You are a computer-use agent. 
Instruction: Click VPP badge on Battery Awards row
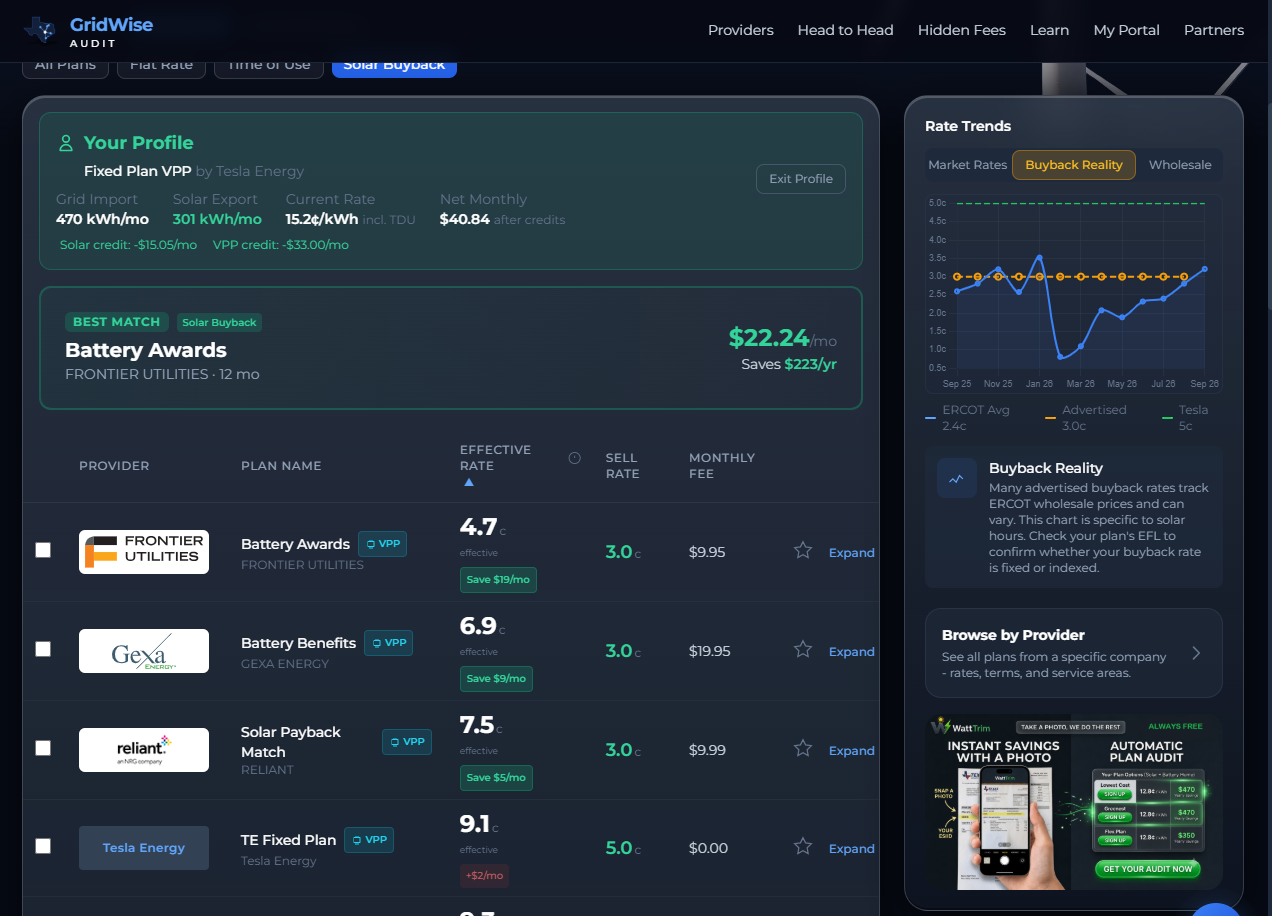(382, 544)
